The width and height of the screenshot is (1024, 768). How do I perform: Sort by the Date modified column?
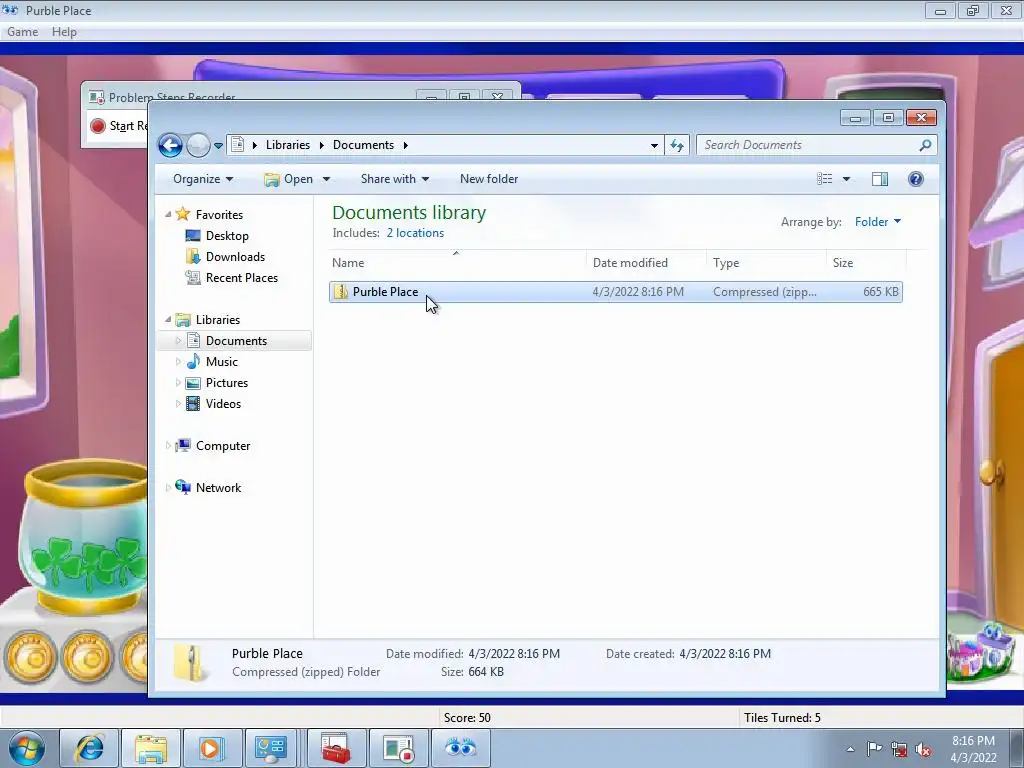point(646,263)
